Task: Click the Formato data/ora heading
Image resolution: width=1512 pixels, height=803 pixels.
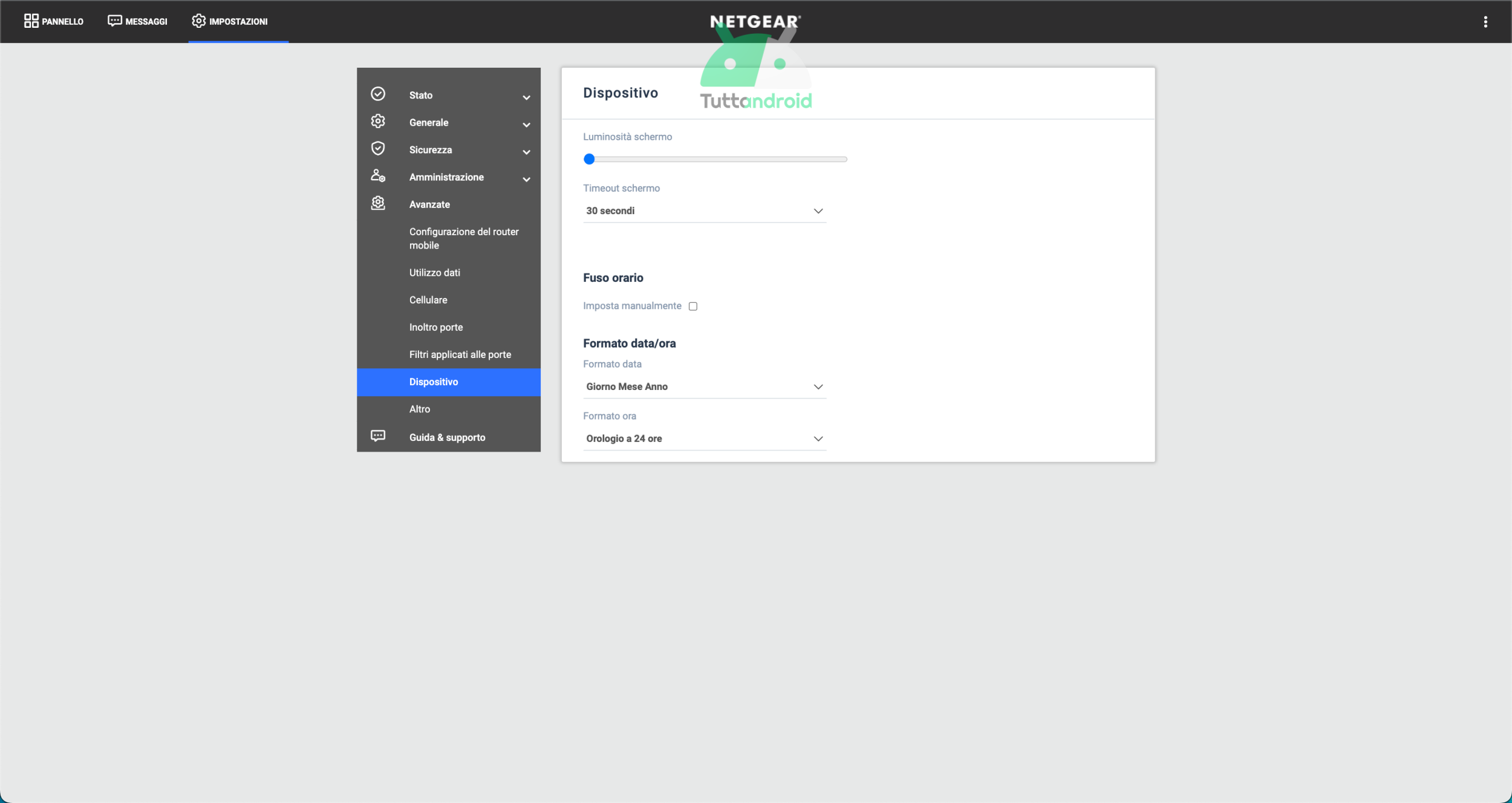Action: click(629, 343)
